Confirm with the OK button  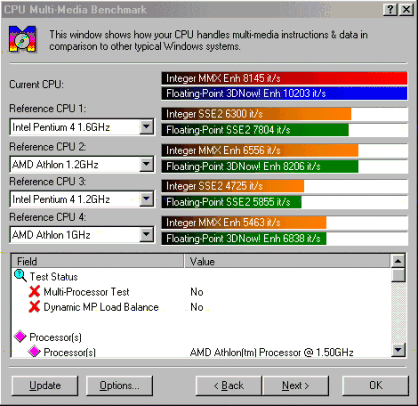(x=375, y=386)
